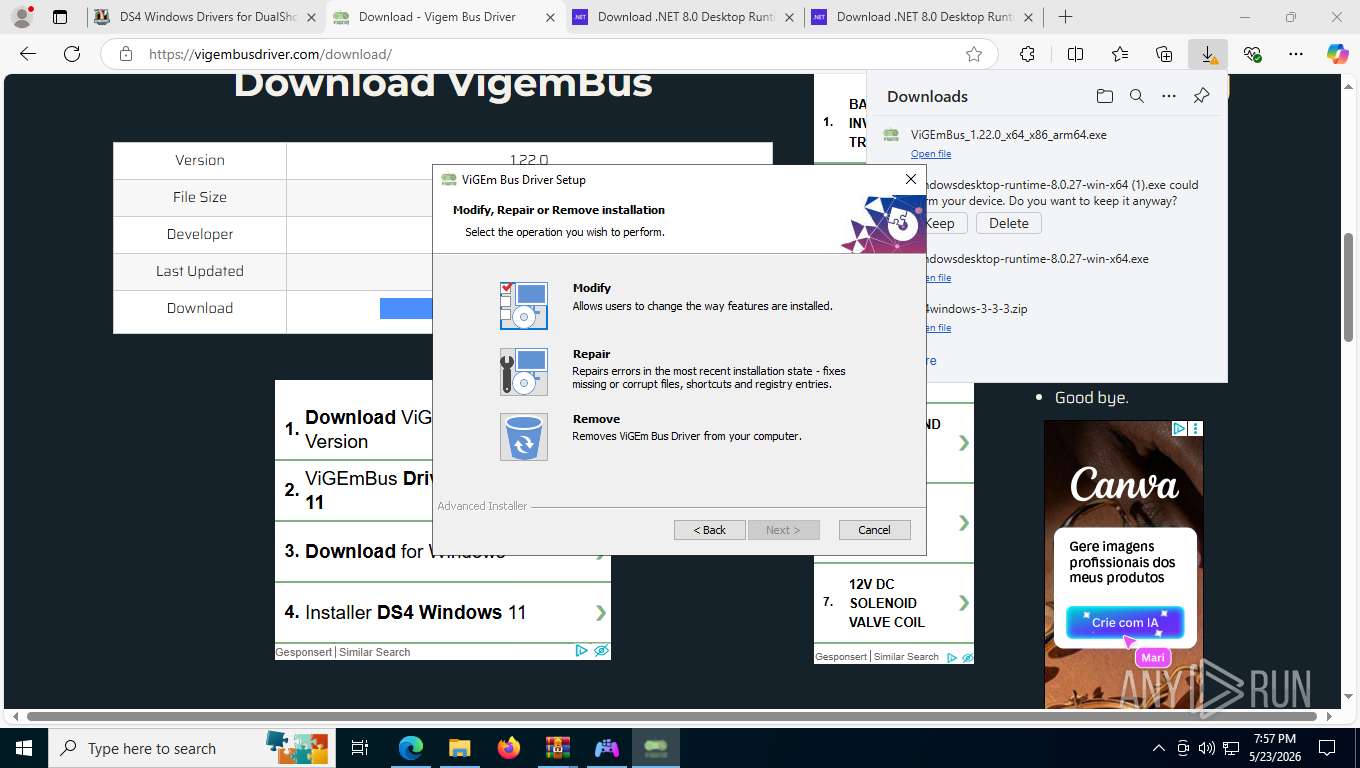Open Collections icon in toolbar
1360x768 pixels.
[x=1163, y=54]
